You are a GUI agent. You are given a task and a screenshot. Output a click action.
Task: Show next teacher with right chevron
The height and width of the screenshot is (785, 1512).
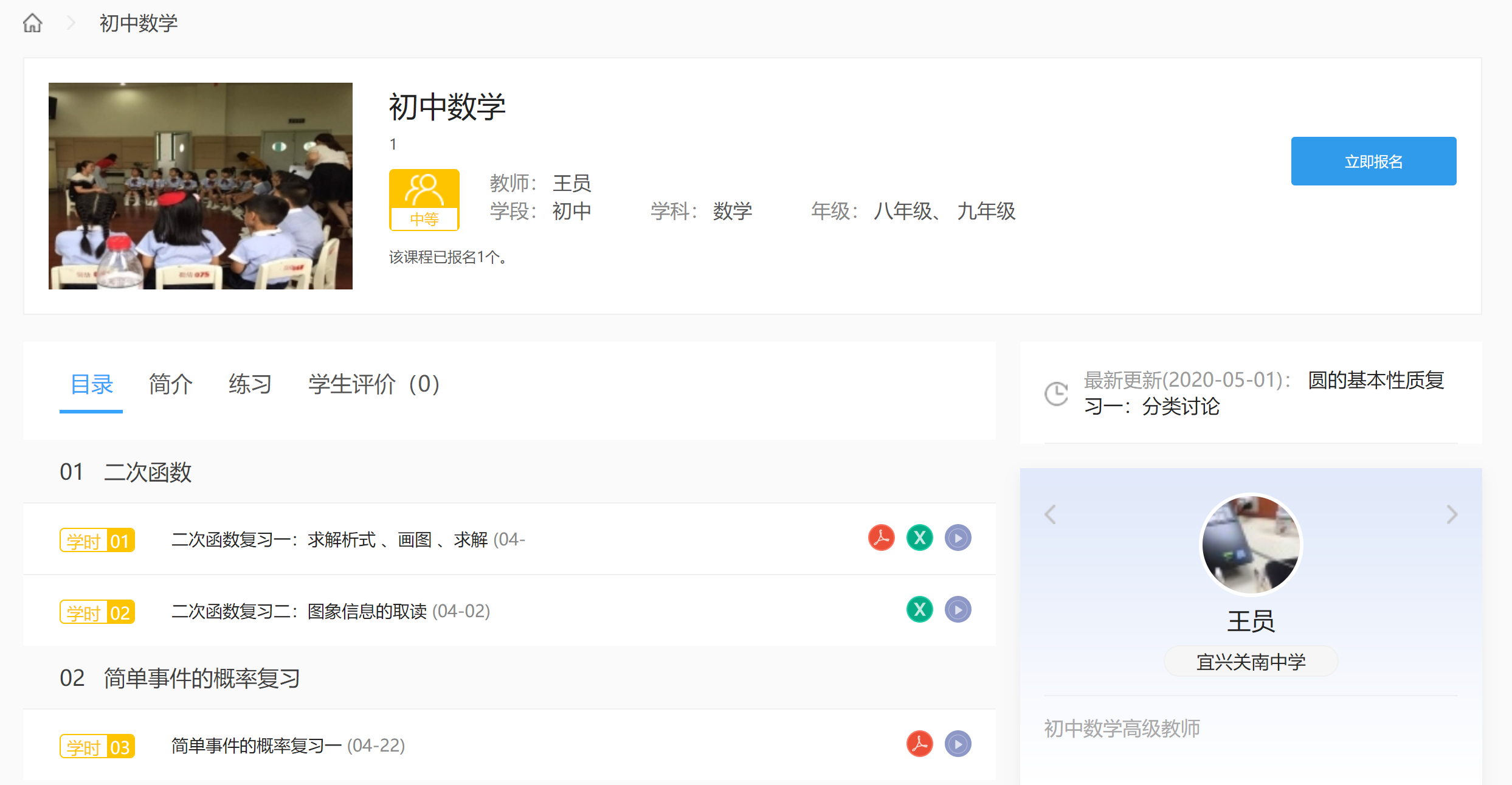pyautogui.click(x=1452, y=514)
